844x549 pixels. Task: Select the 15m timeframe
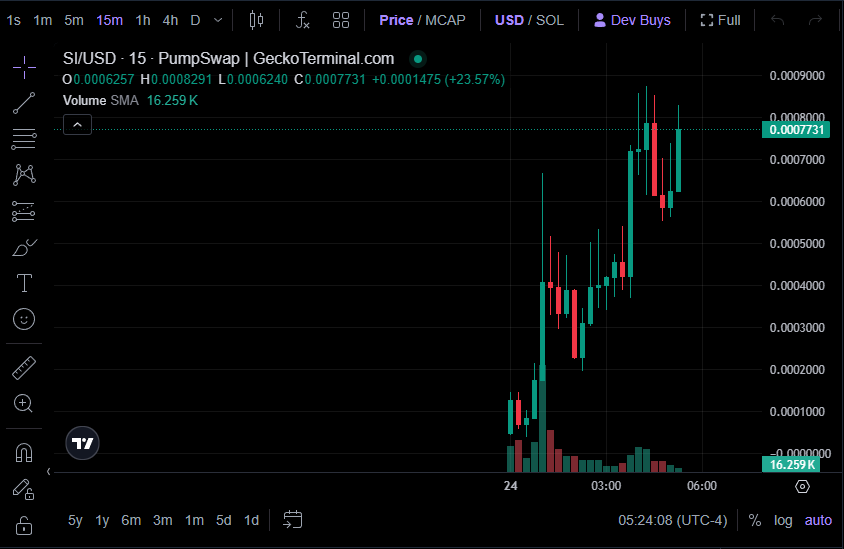click(x=109, y=20)
